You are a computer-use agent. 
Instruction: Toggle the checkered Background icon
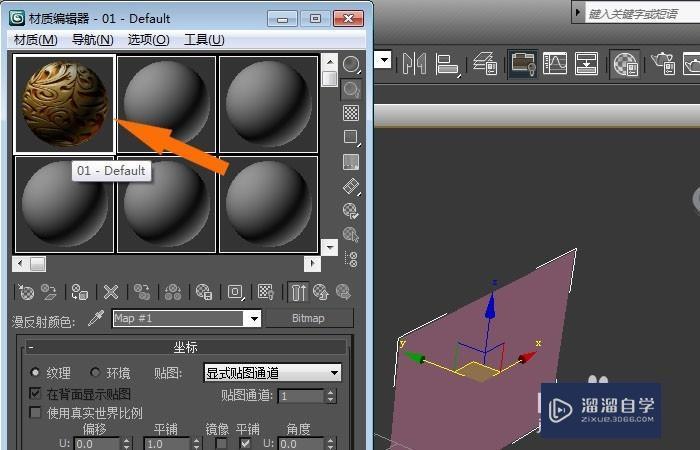(351, 113)
